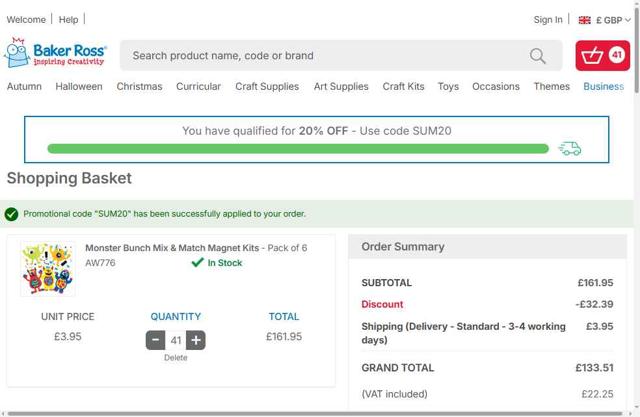Open the Autumn menu
Image resolution: width=640 pixels, height=417 pixels.
point(24,87)
